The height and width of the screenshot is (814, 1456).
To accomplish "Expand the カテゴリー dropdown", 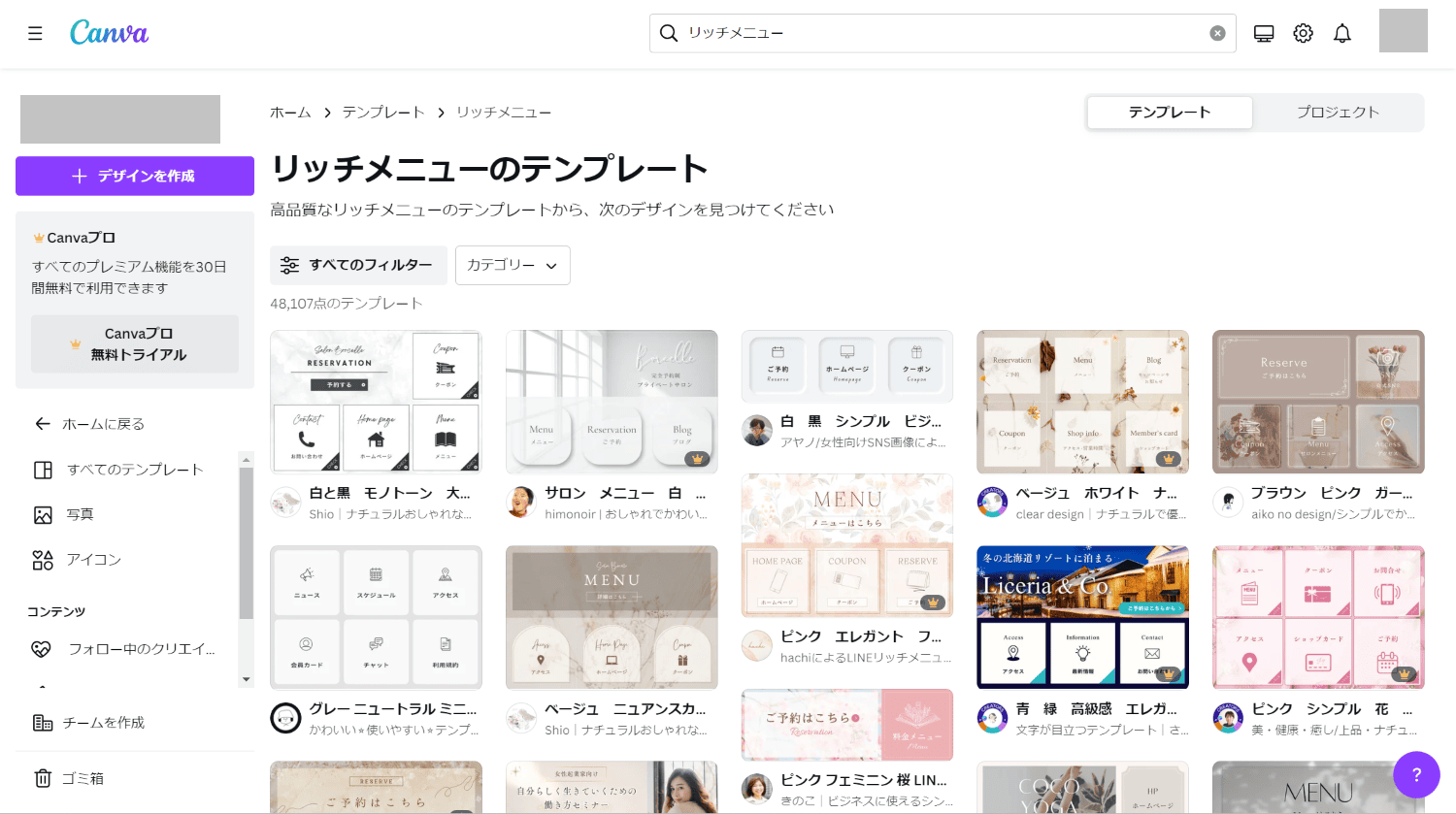I will click(513, 265).
